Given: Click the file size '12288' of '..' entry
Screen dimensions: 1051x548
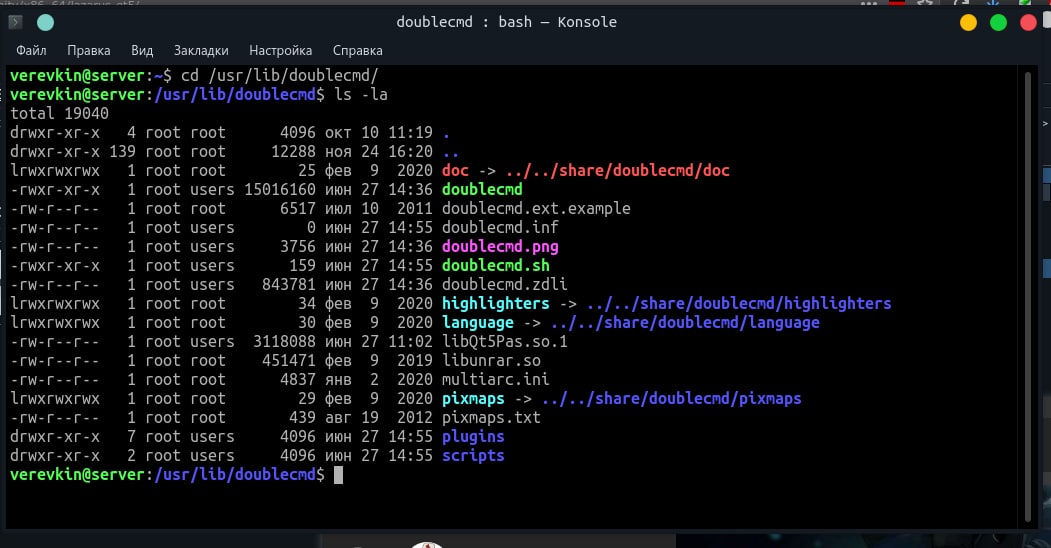Looking at the screenshot, I should click(x=294, y=151).
